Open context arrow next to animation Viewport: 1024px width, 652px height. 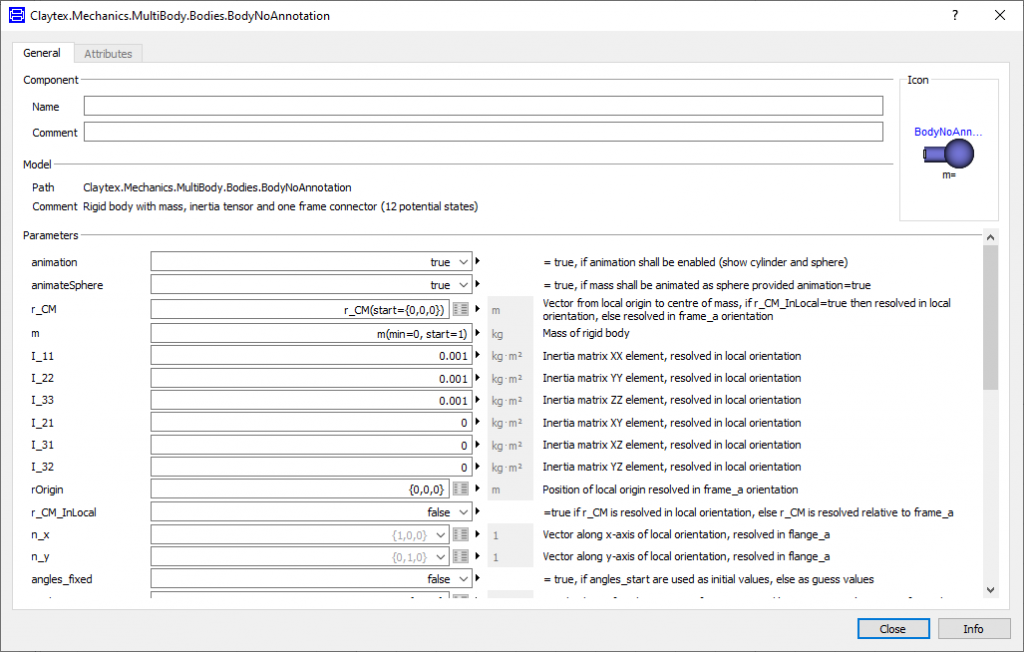tap(478, 261)
